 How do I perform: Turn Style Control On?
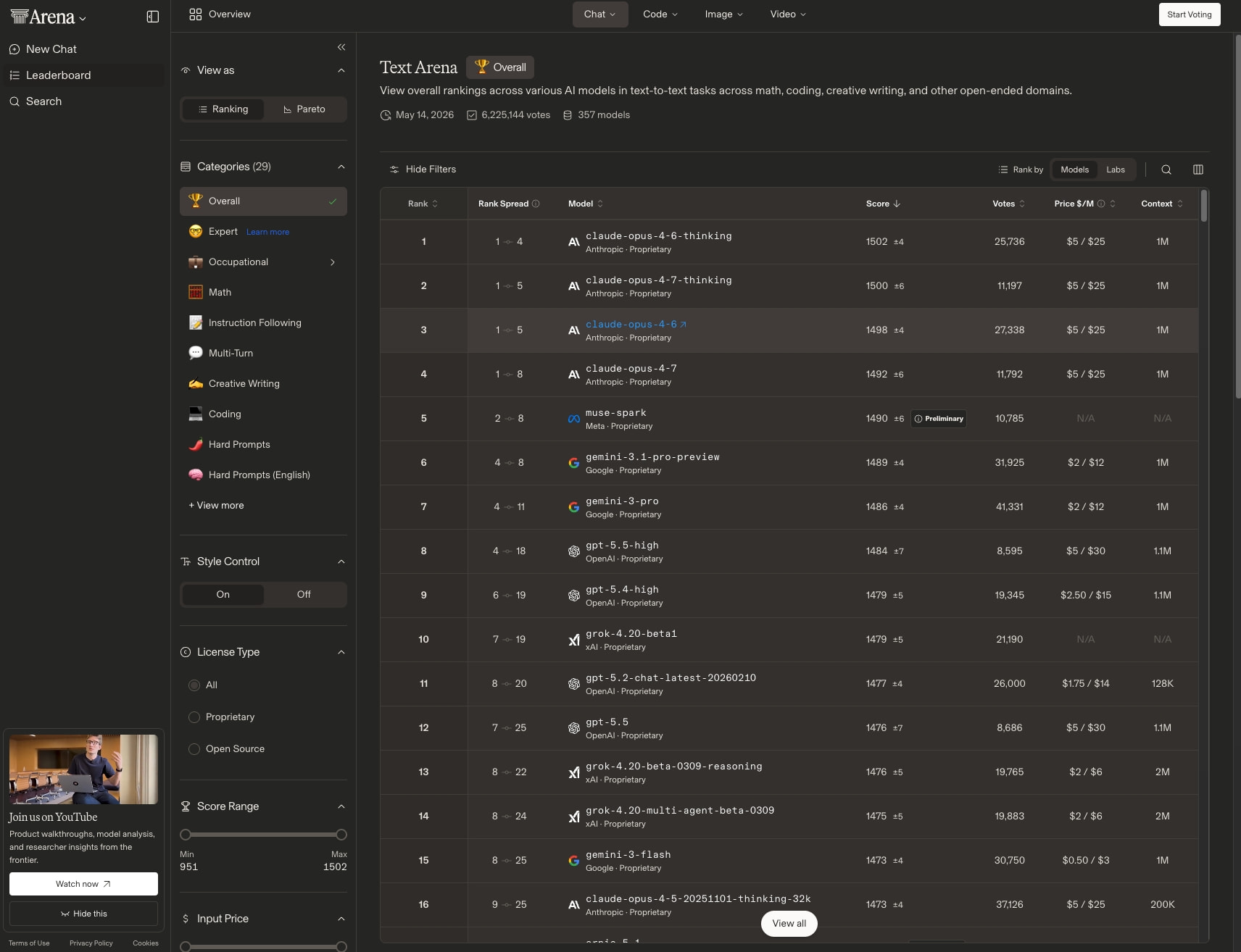223,595
